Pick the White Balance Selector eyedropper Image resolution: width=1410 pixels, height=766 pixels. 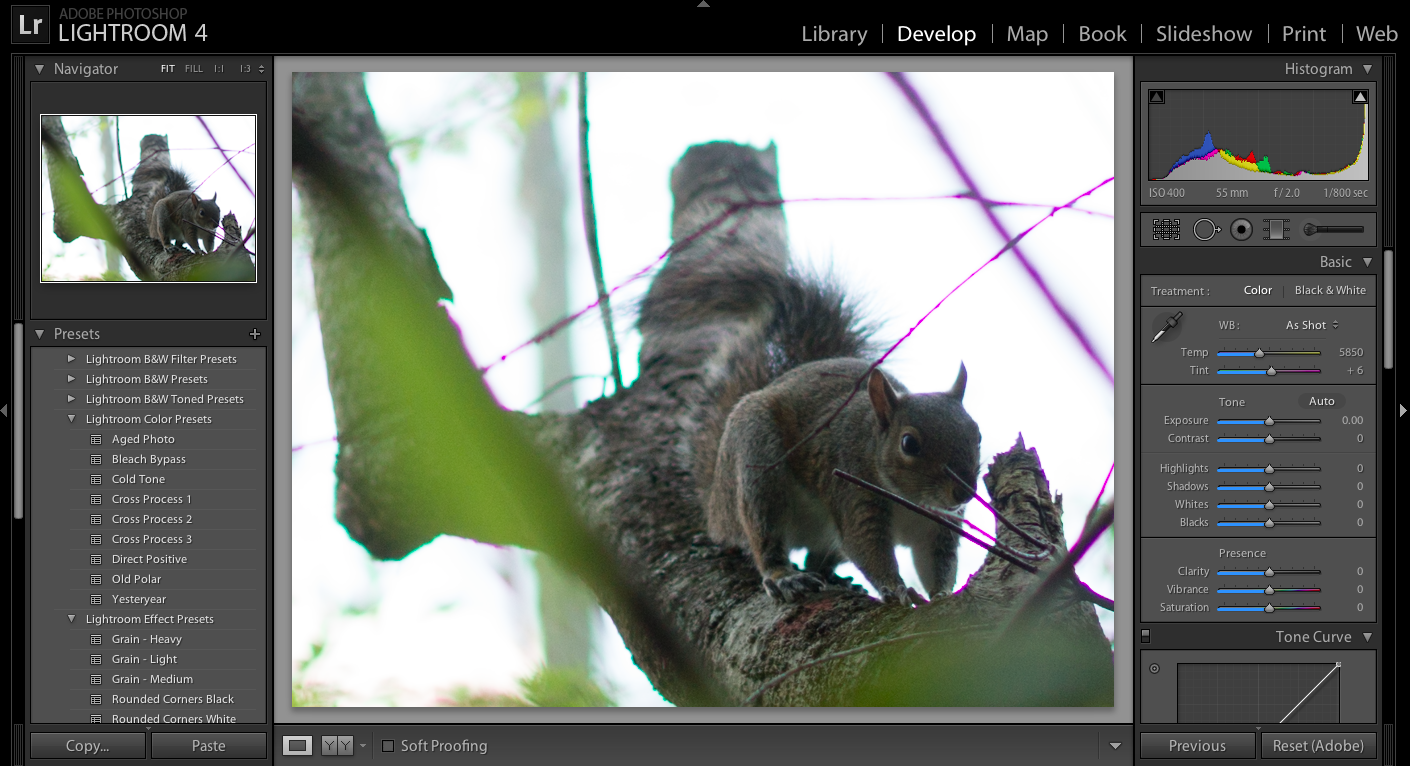pyautogui.click(x=1166, y=327)
